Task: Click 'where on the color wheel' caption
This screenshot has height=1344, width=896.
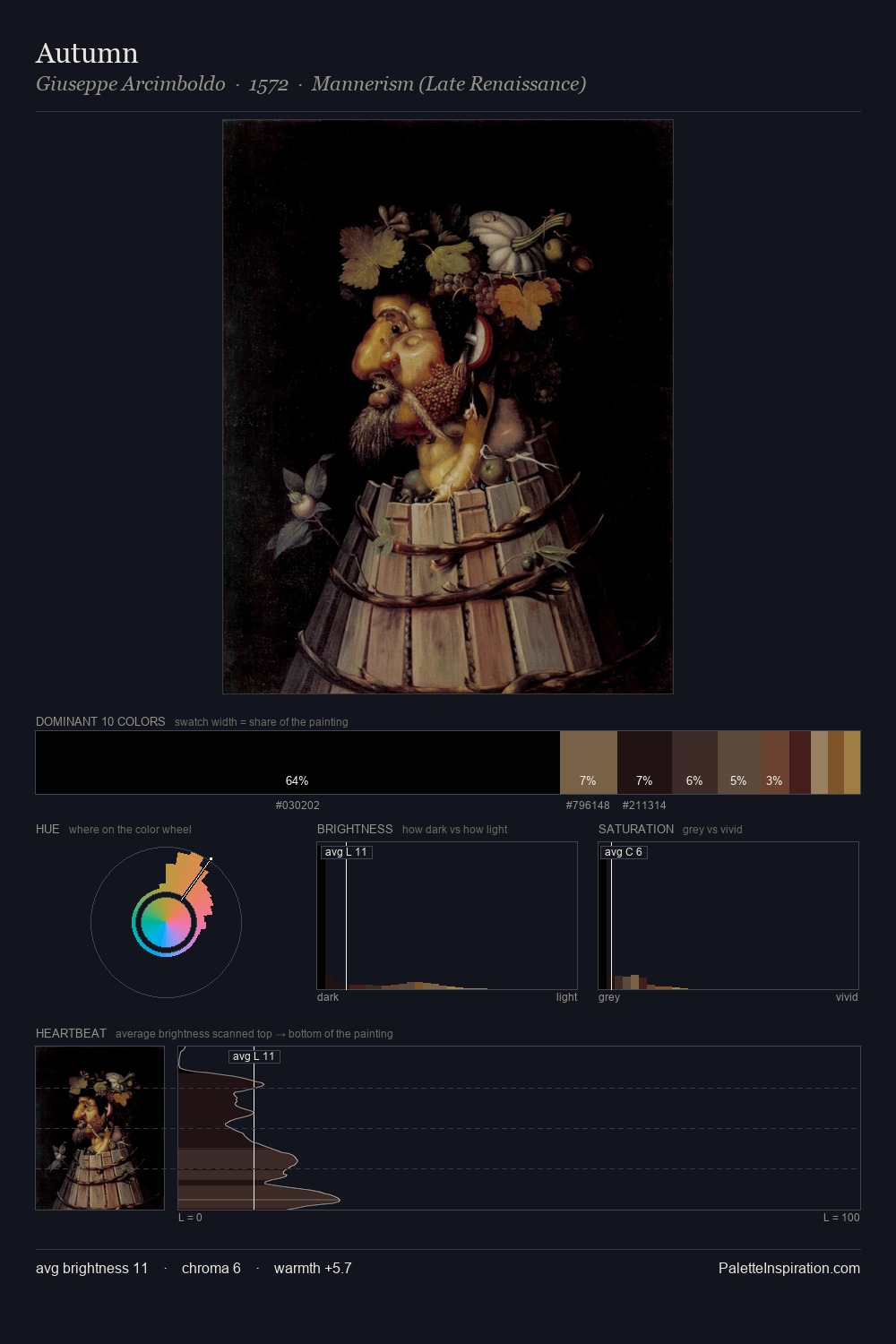Action: pyautogui.click(x=130, y=830)
